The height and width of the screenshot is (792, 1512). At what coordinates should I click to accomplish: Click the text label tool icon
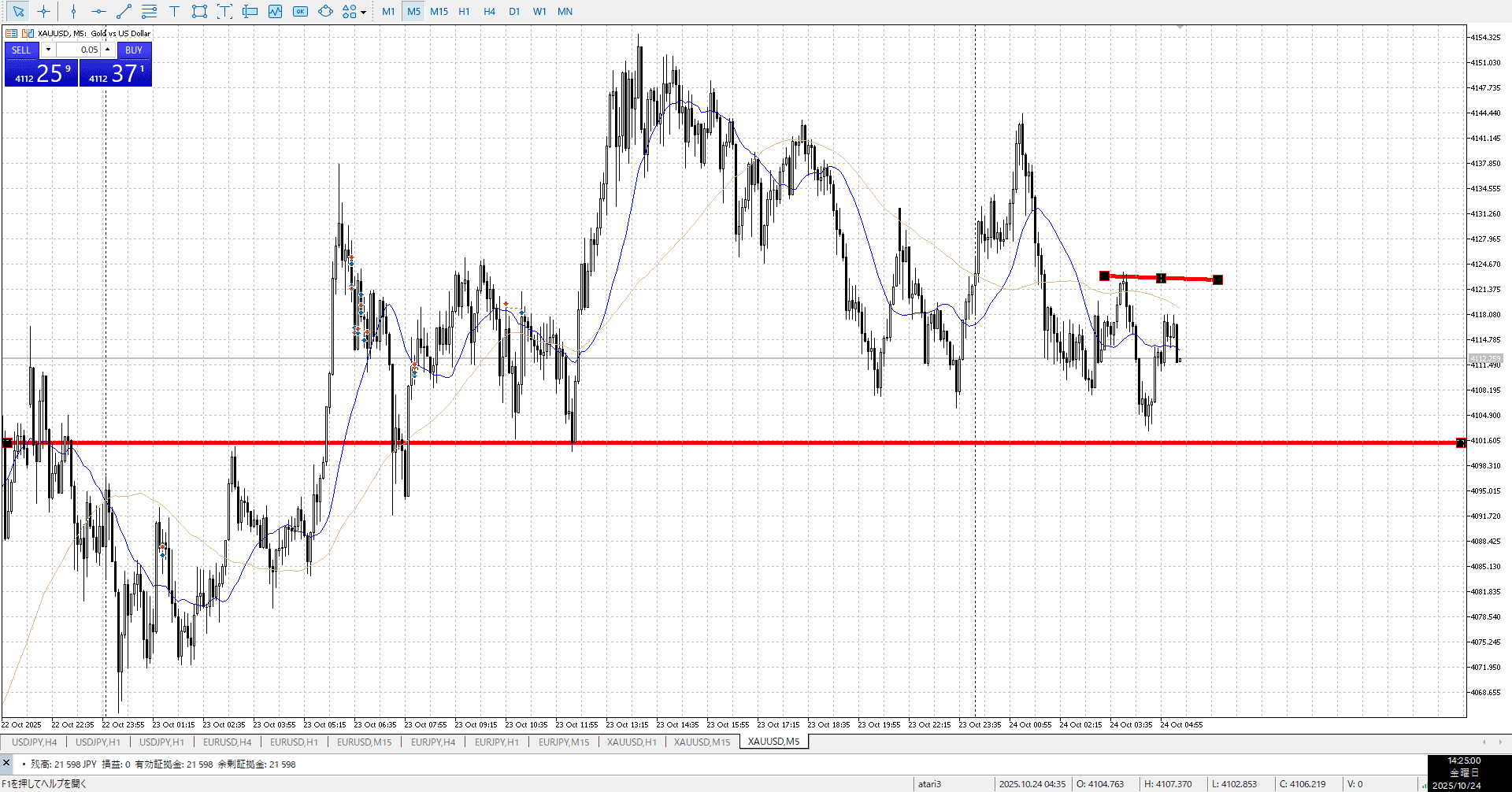224,12
